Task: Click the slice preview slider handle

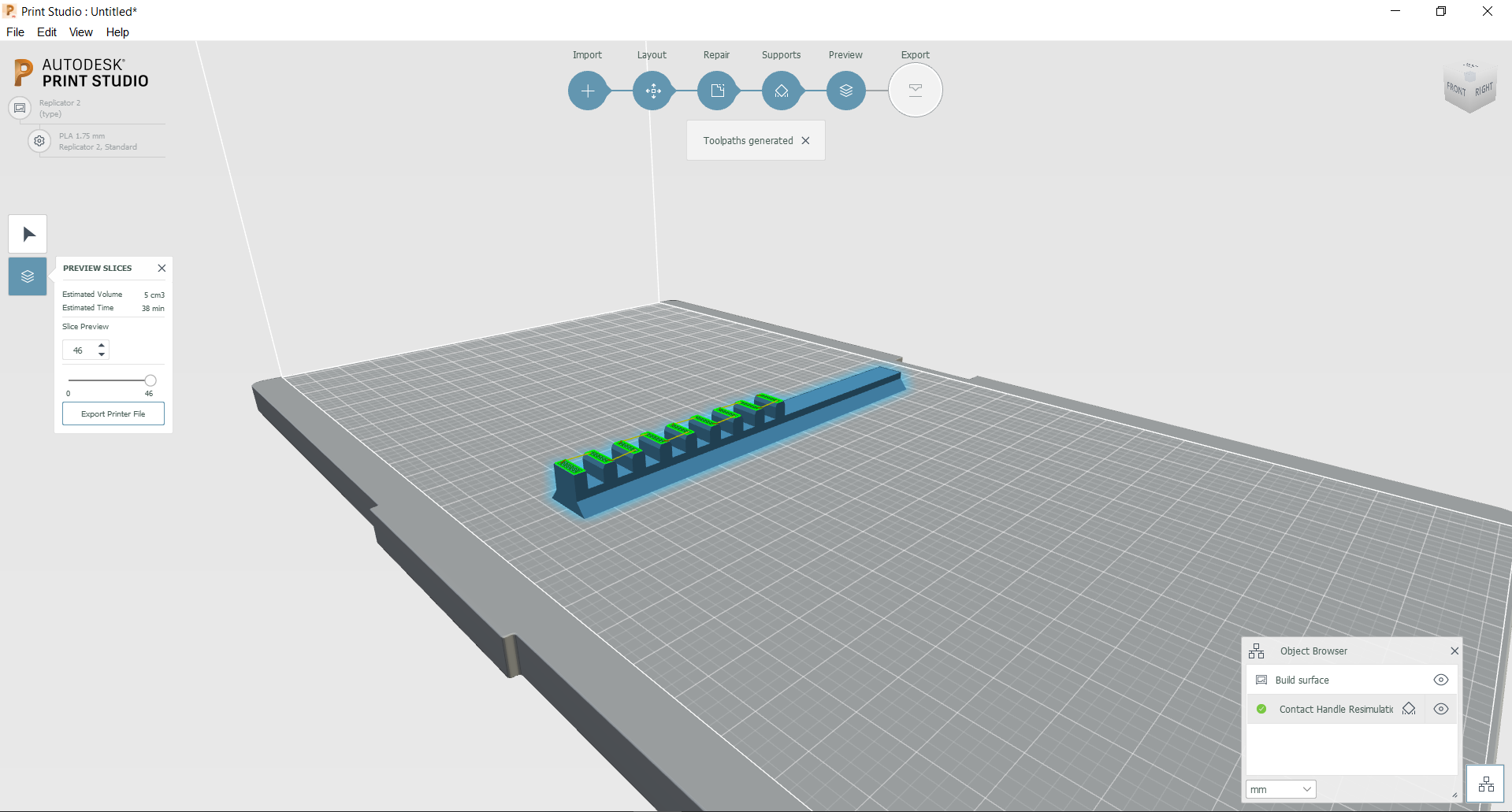Action: pyautogui.click(x=150, y=380)
